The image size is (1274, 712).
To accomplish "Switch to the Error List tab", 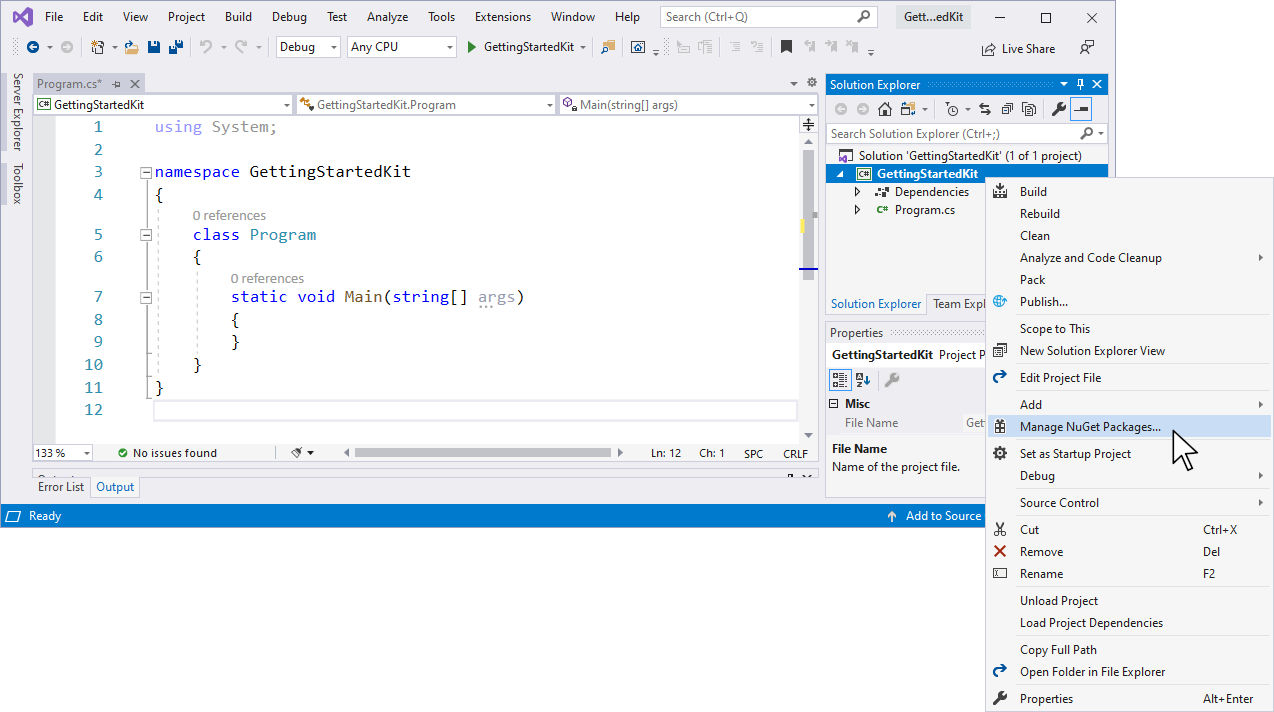I will pyautogui.click(x=60, y=487).
